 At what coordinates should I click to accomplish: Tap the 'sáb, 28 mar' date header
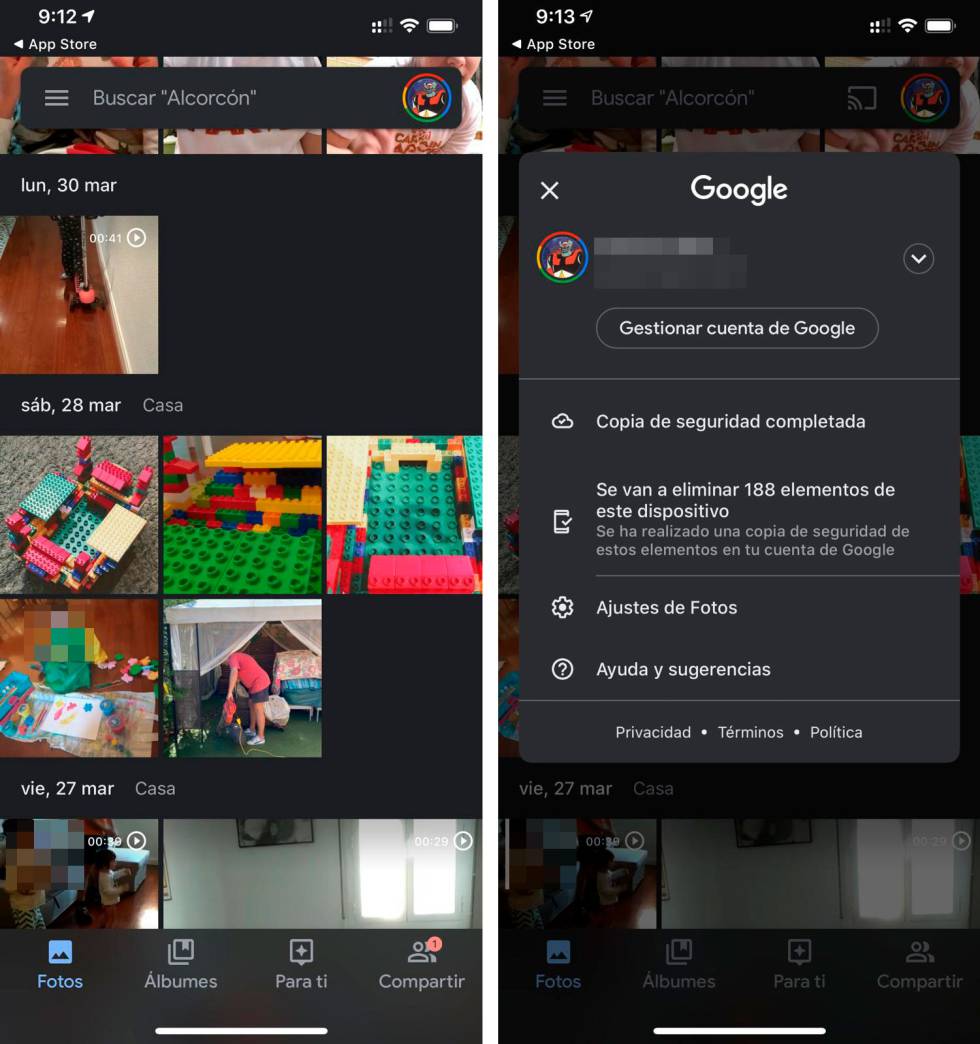(x=71, y=405)
